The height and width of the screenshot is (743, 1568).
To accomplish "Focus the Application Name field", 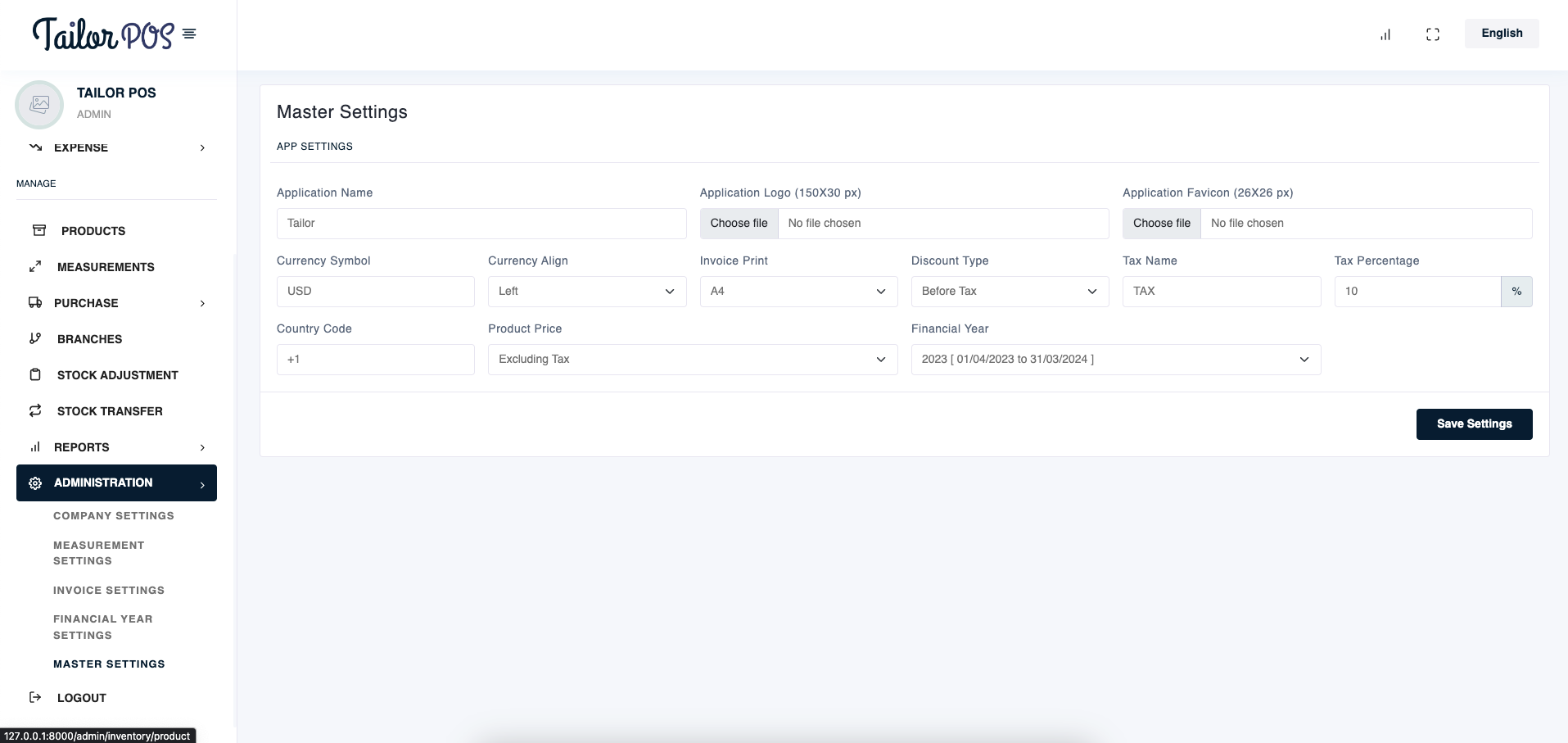I will (481, 224).
